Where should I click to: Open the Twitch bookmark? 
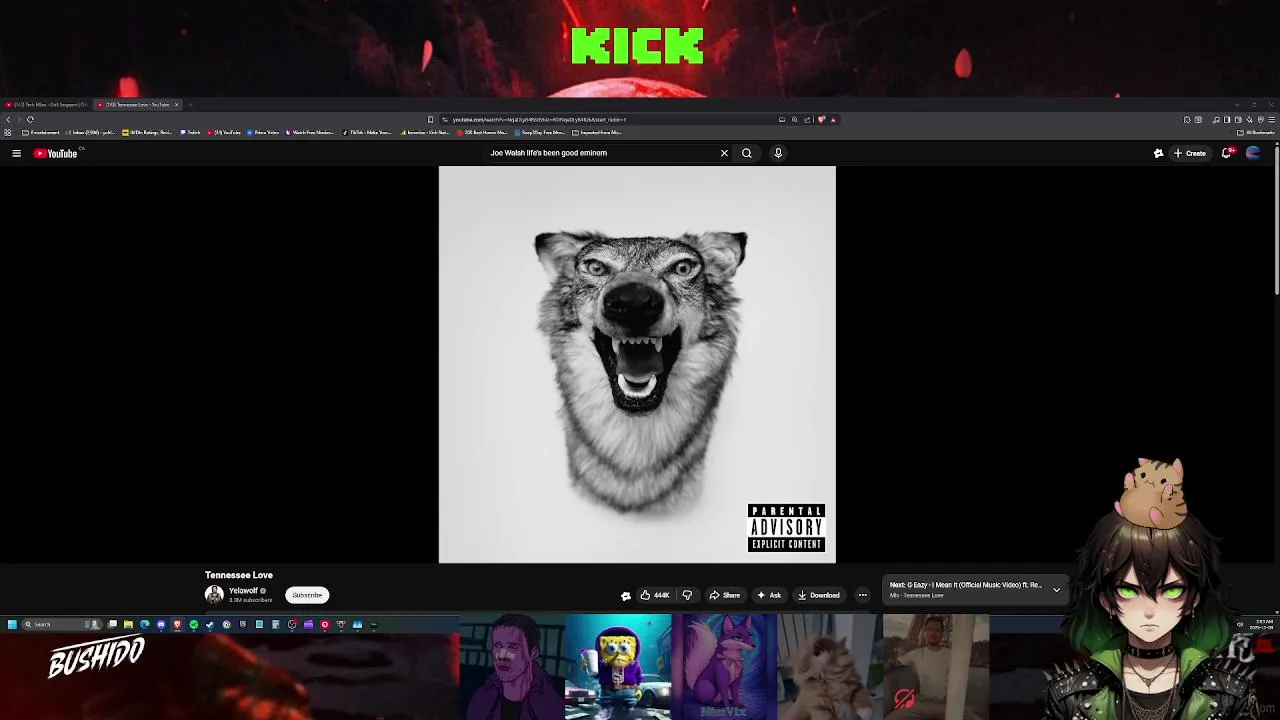pos(190,132)
